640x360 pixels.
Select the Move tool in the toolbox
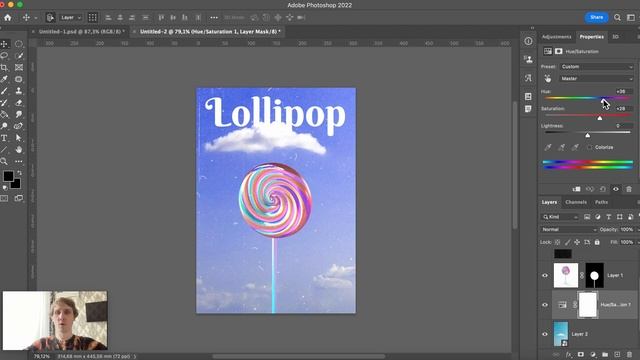[x=4, y=44]
